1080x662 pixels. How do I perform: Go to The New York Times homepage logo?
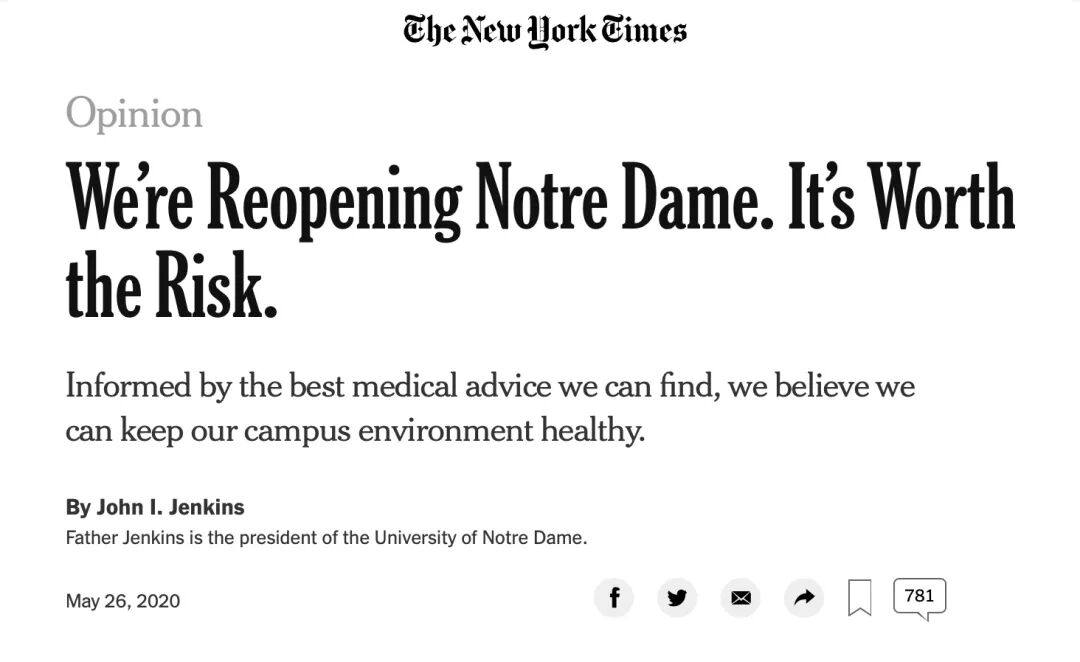[545, 31]
